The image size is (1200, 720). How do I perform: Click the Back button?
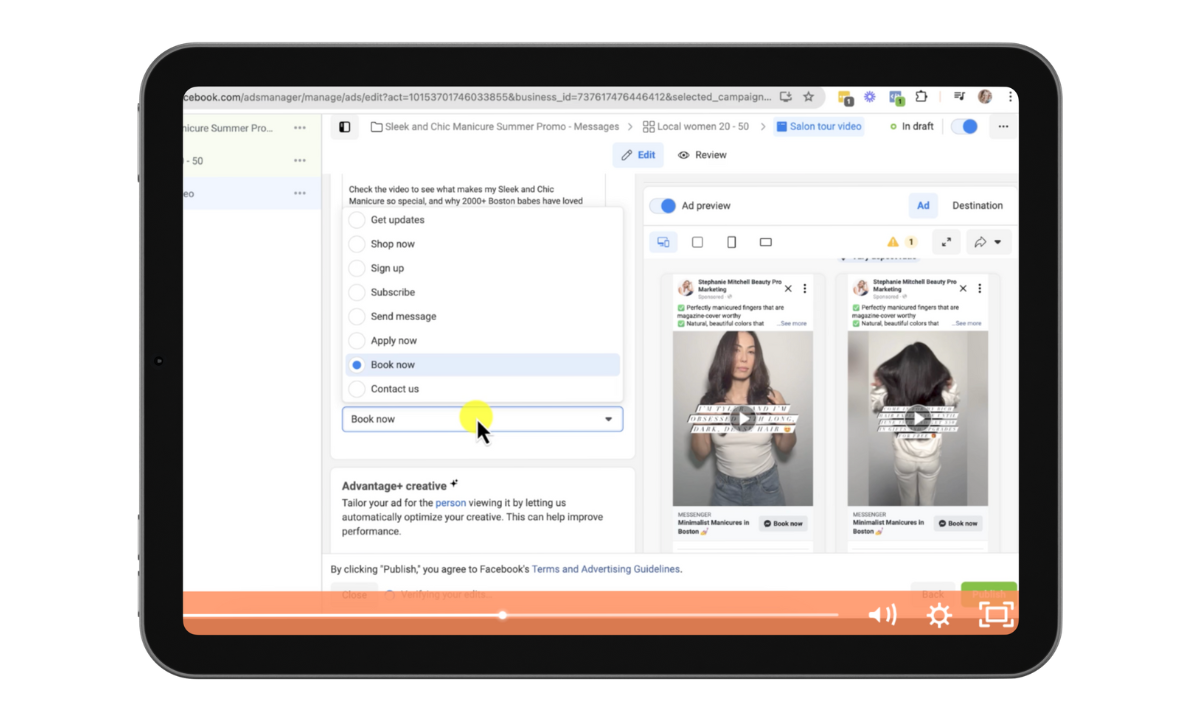(x=932, y=594)
